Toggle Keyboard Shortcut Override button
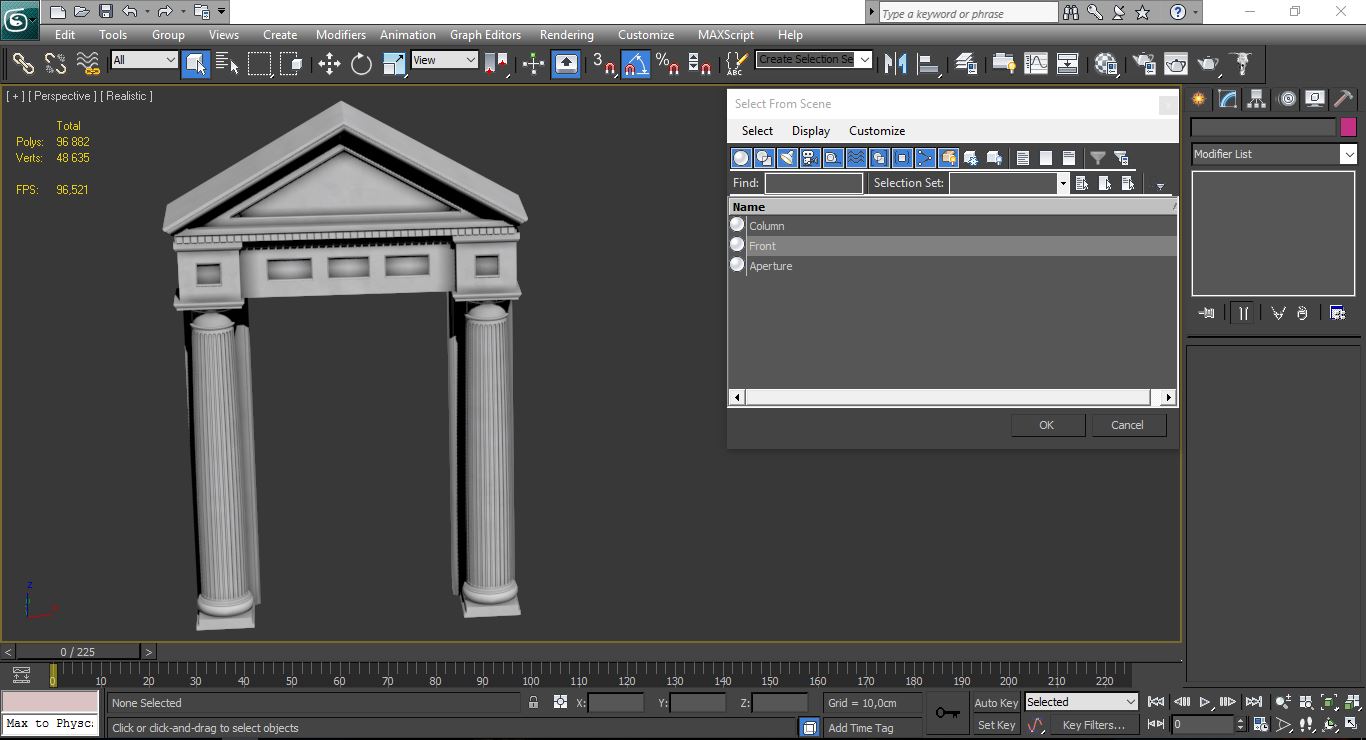The height and width of the screenshot is (740, 1366). coord(566,64)
